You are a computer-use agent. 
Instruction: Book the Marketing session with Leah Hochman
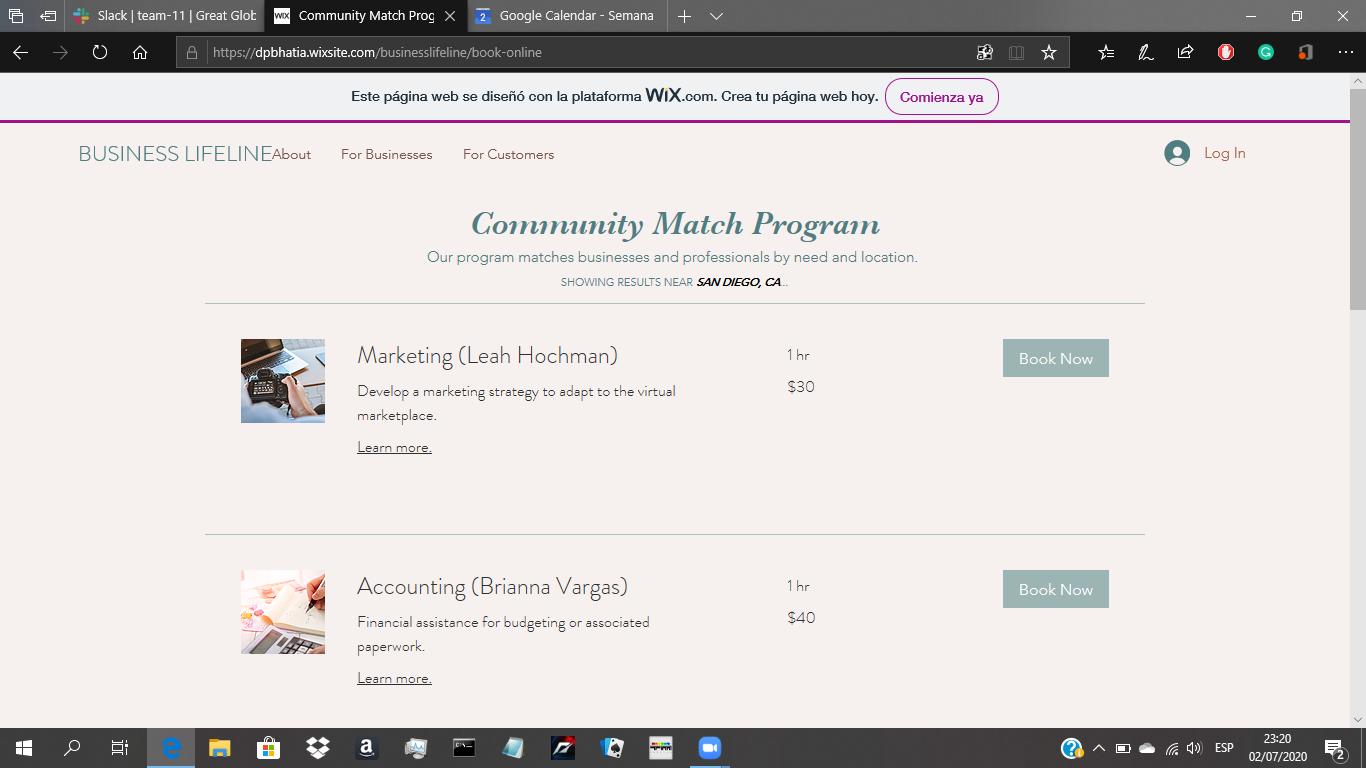tap(1056, 358)
